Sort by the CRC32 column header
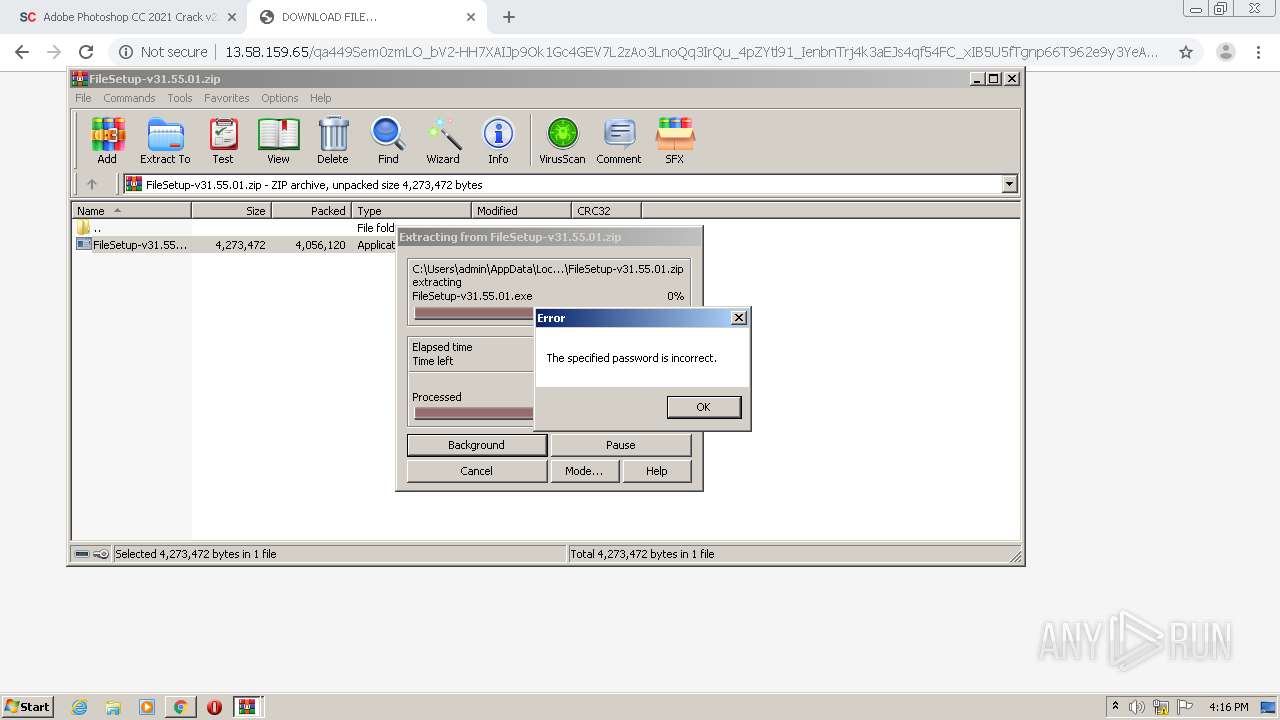The image size is (1280, 720). pos(606,210)
